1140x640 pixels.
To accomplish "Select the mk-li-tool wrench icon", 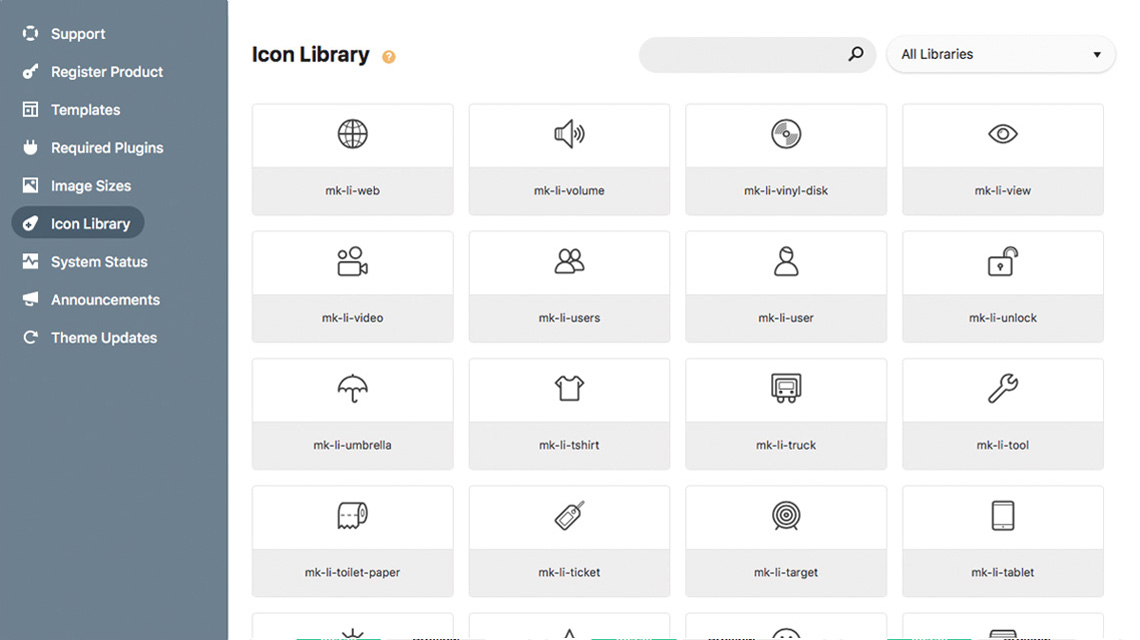I will click(x=1002, y=388).
